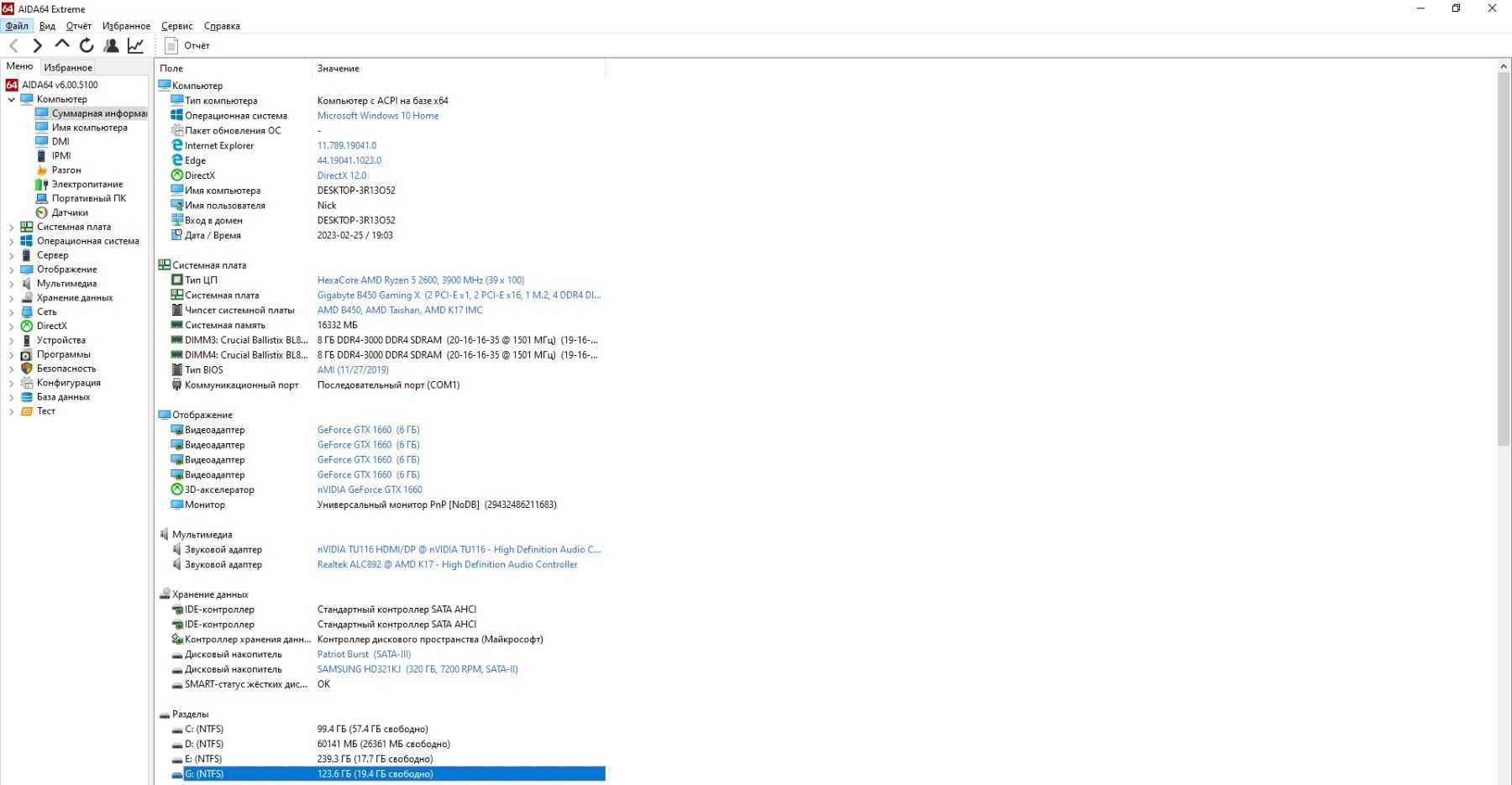Refresh the page with the circular arrow icon

[x=87, y=45]
